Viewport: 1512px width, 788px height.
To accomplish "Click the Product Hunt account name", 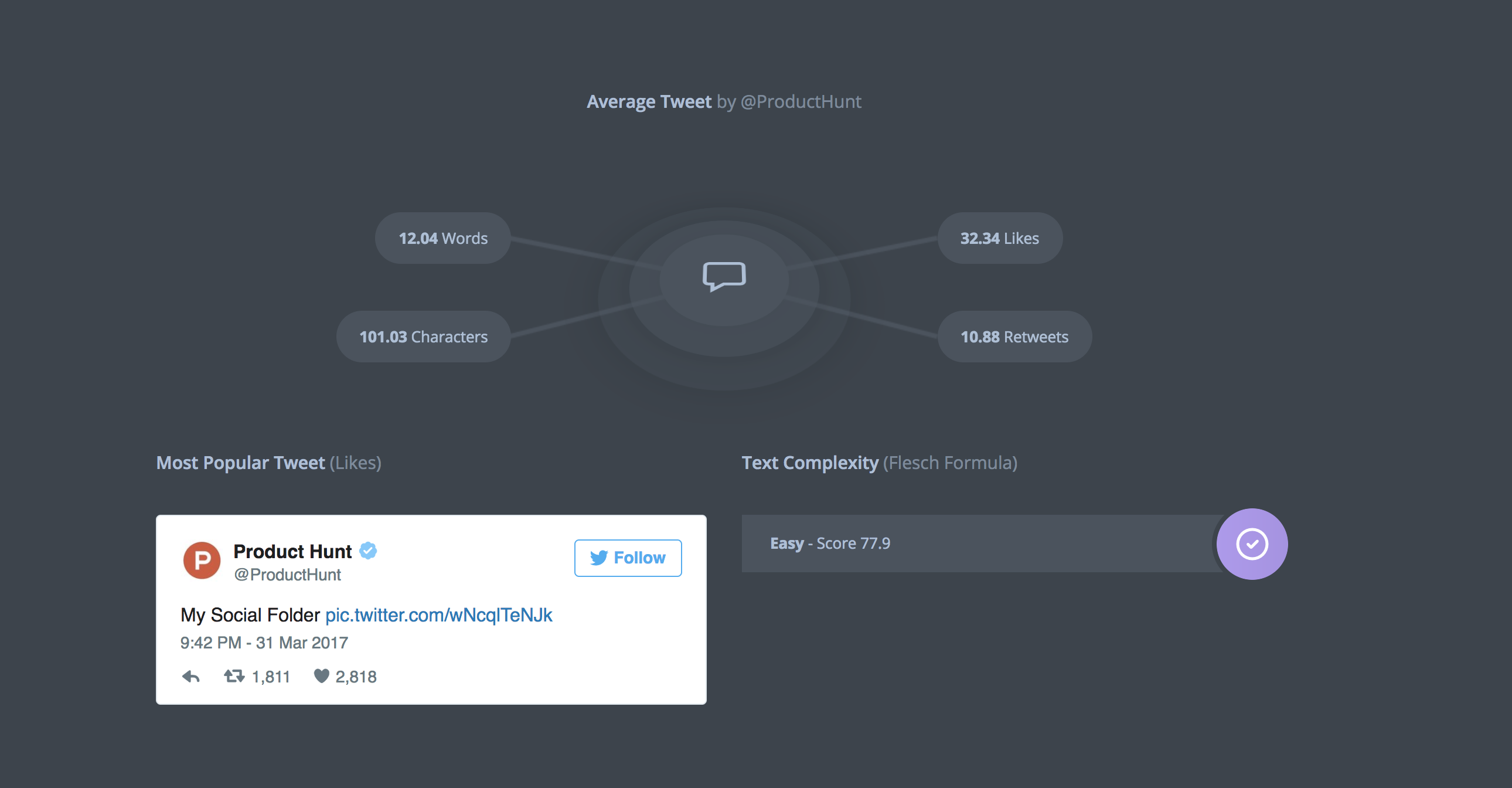I will [292, 551].
